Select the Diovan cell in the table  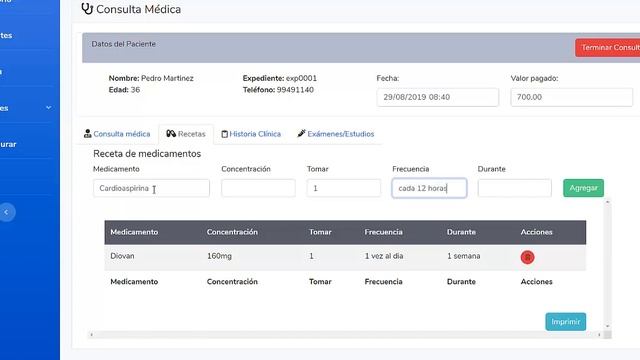coord(122,256)
